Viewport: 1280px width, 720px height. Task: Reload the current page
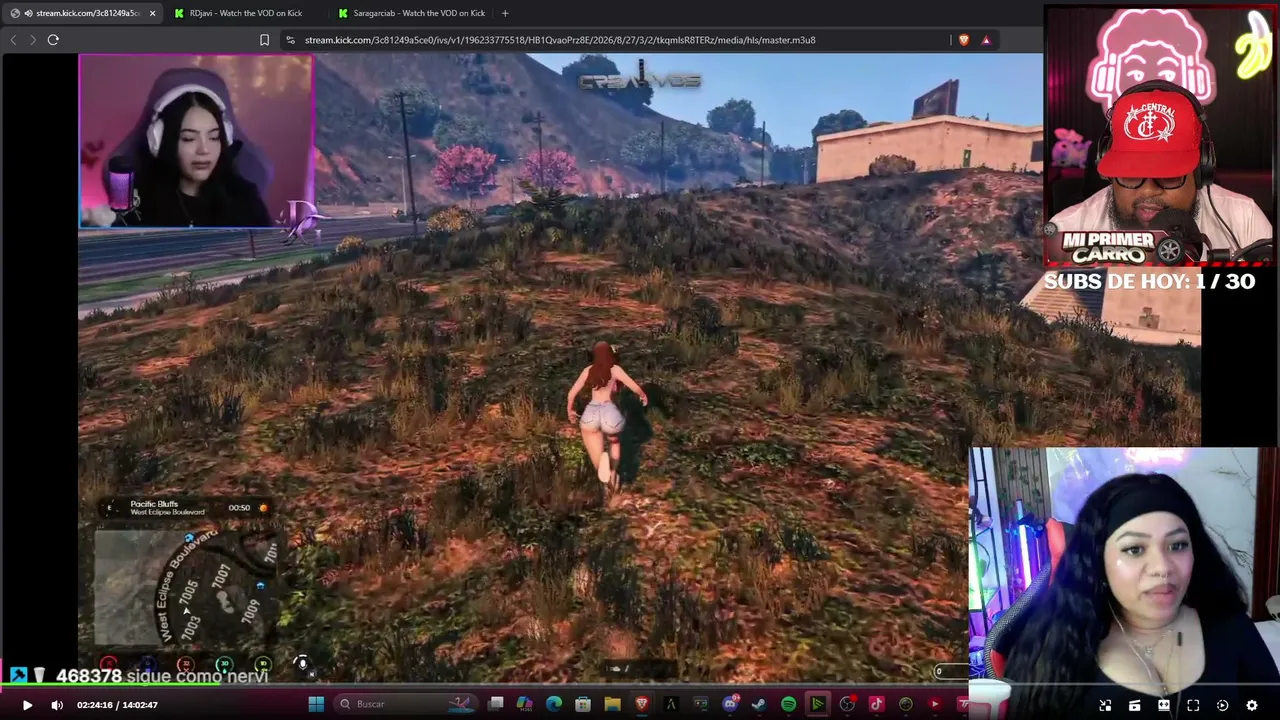pyautogui.click(x=53, y=40)
